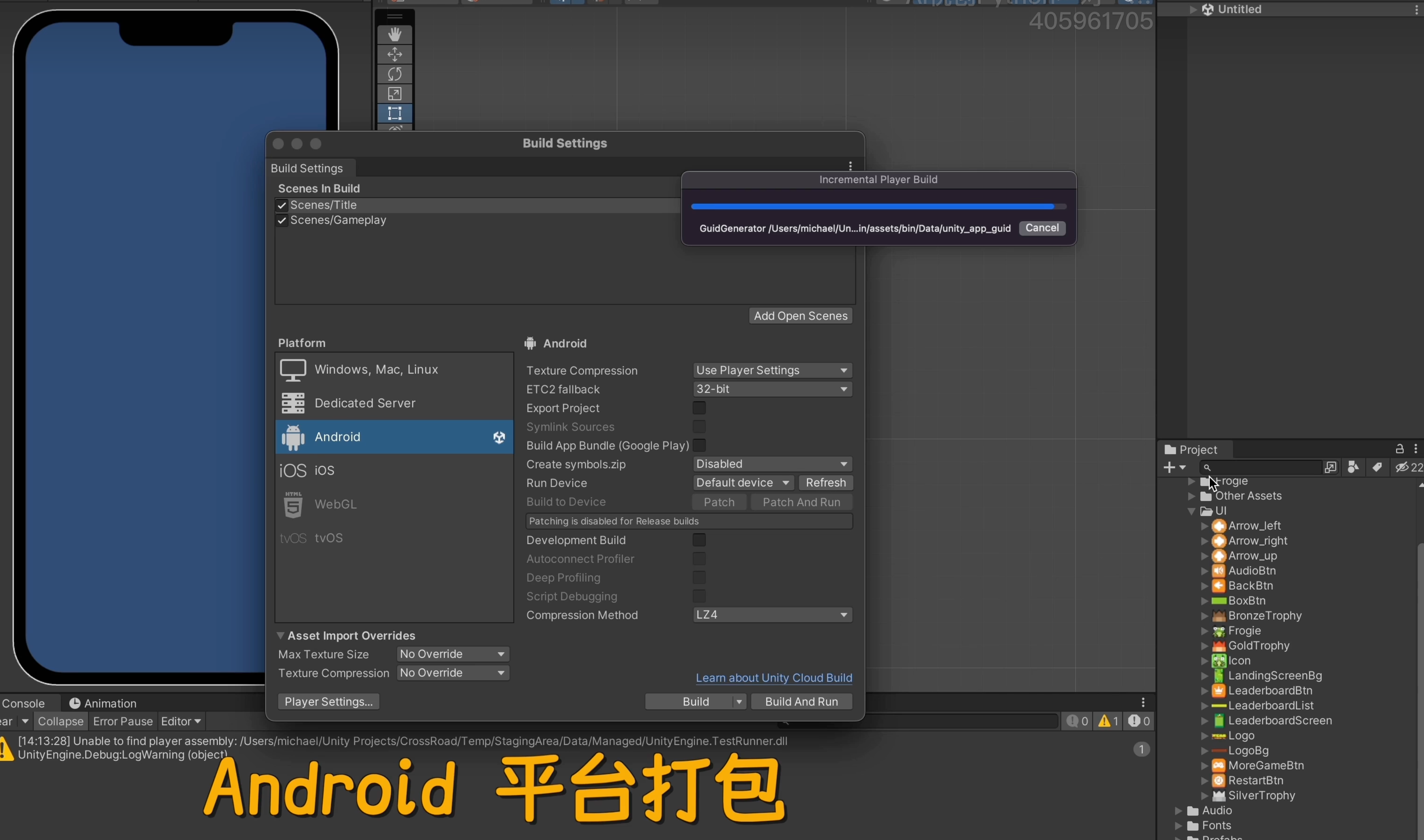This screenshot has width=1424, height=840.
Task: Enable Build App Bundle (Google Play) checkbox
Action: pyautogui.click(x=699, y=446)
